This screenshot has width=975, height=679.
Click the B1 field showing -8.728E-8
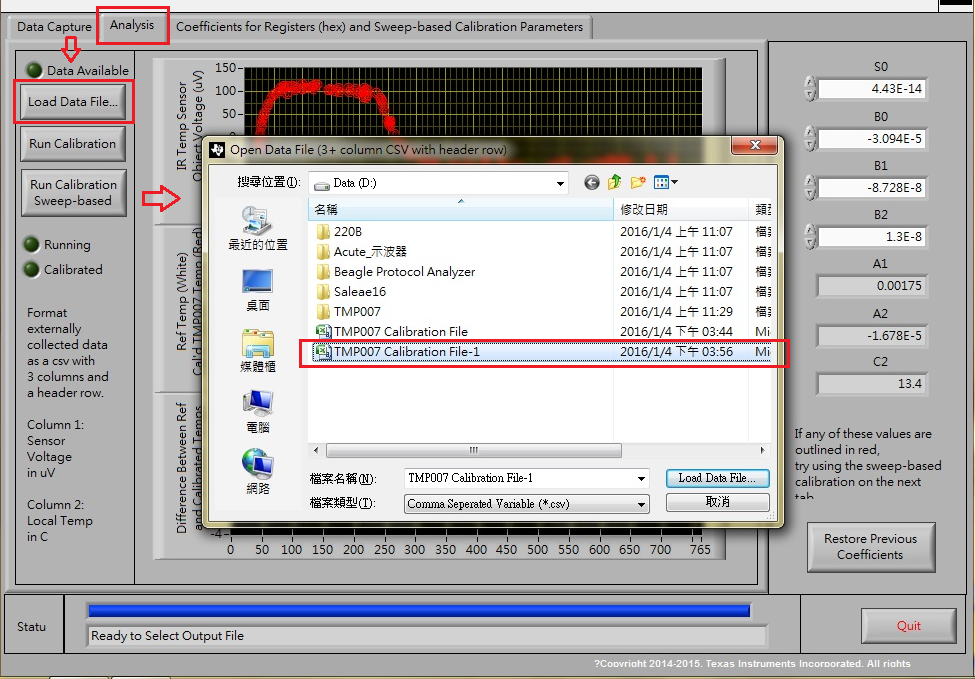coord(872,188)
